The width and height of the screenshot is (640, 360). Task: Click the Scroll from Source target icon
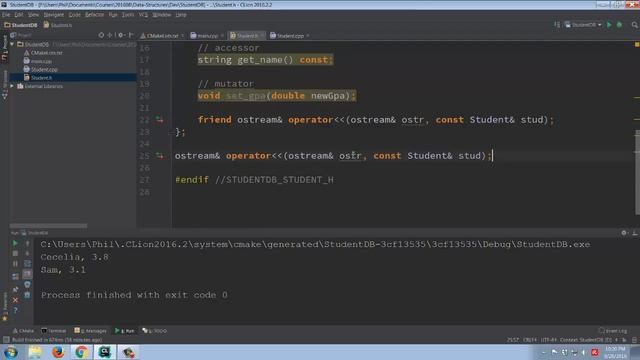pos(101,35)
